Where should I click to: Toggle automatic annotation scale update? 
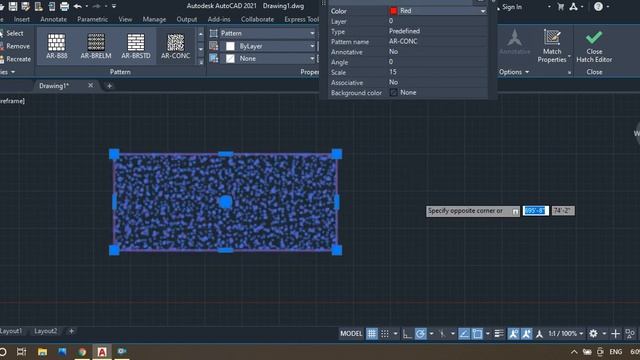tap(527, 334)
